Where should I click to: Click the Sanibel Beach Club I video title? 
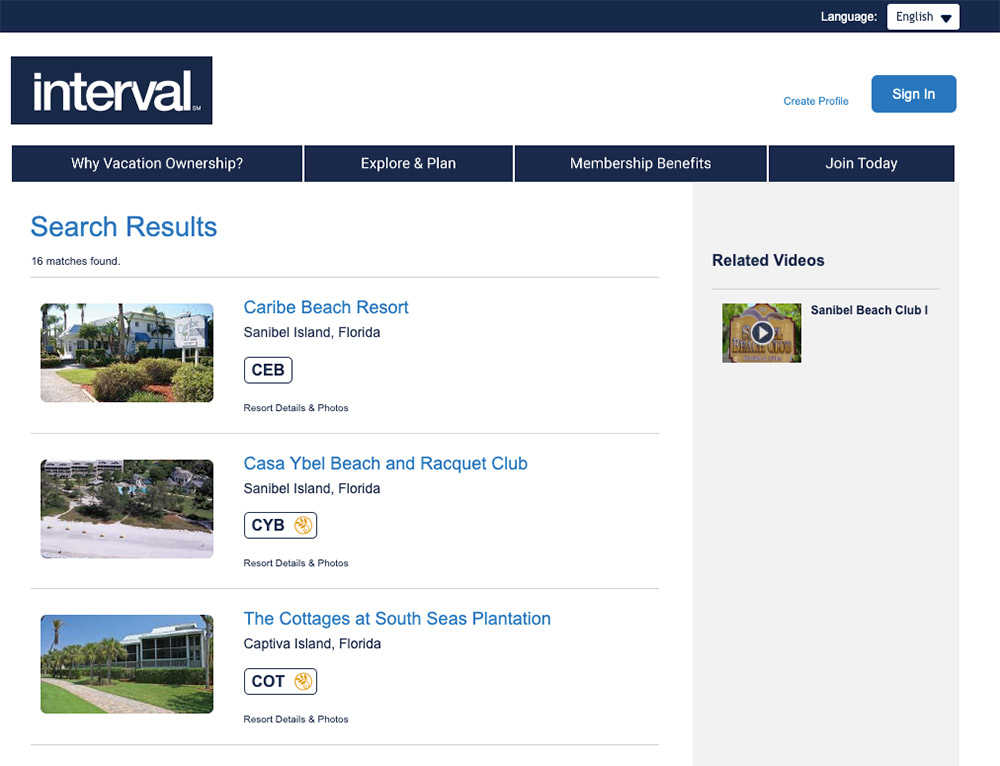click(869, 310)
